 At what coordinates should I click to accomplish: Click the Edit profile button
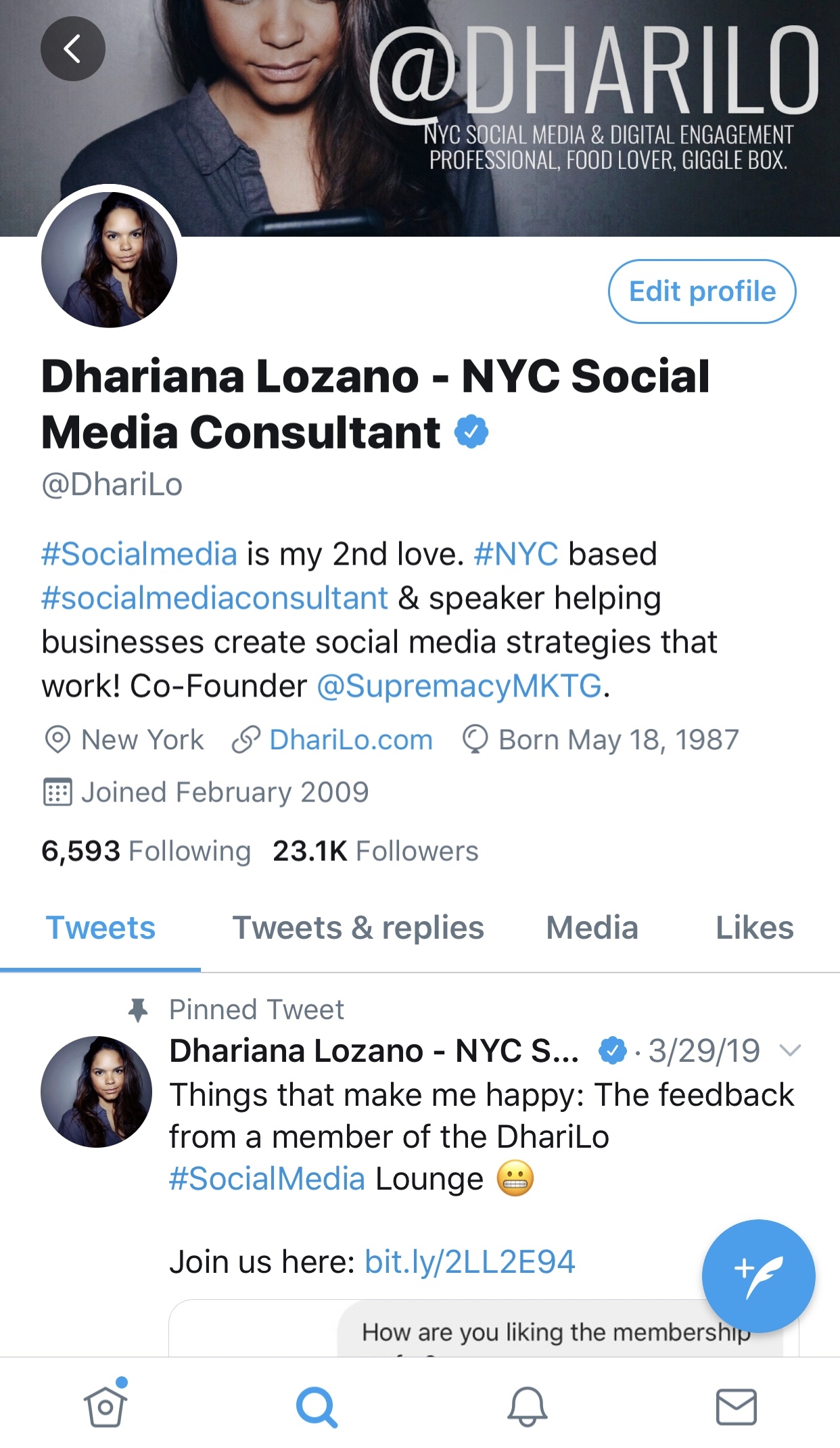[x=702, y=291]
